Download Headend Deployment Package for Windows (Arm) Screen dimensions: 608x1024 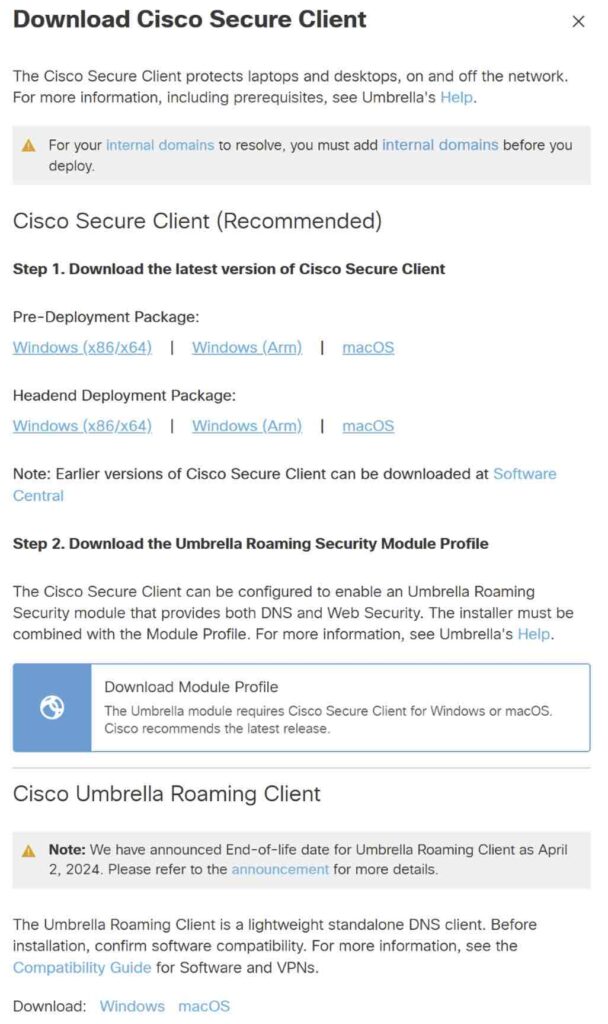point(246,426)
